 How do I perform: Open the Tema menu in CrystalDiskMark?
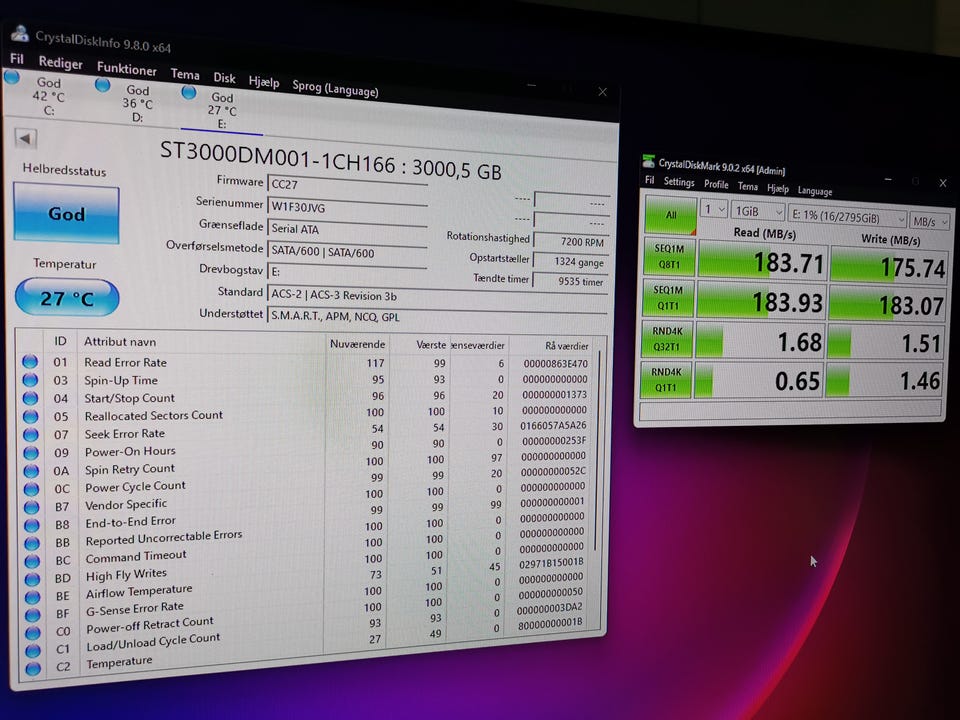click(x=748, y=186)
